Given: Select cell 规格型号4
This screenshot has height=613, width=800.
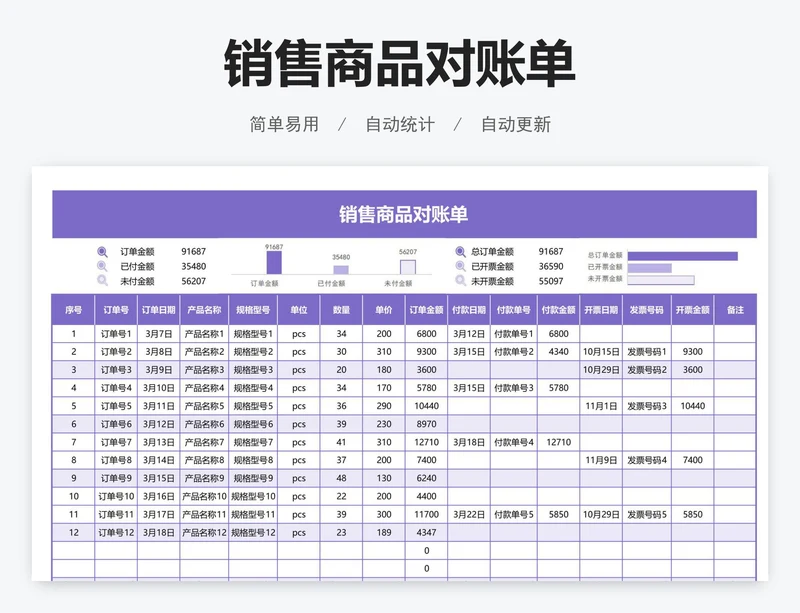Looking at the screenshot, I should [x=253, y=388].
